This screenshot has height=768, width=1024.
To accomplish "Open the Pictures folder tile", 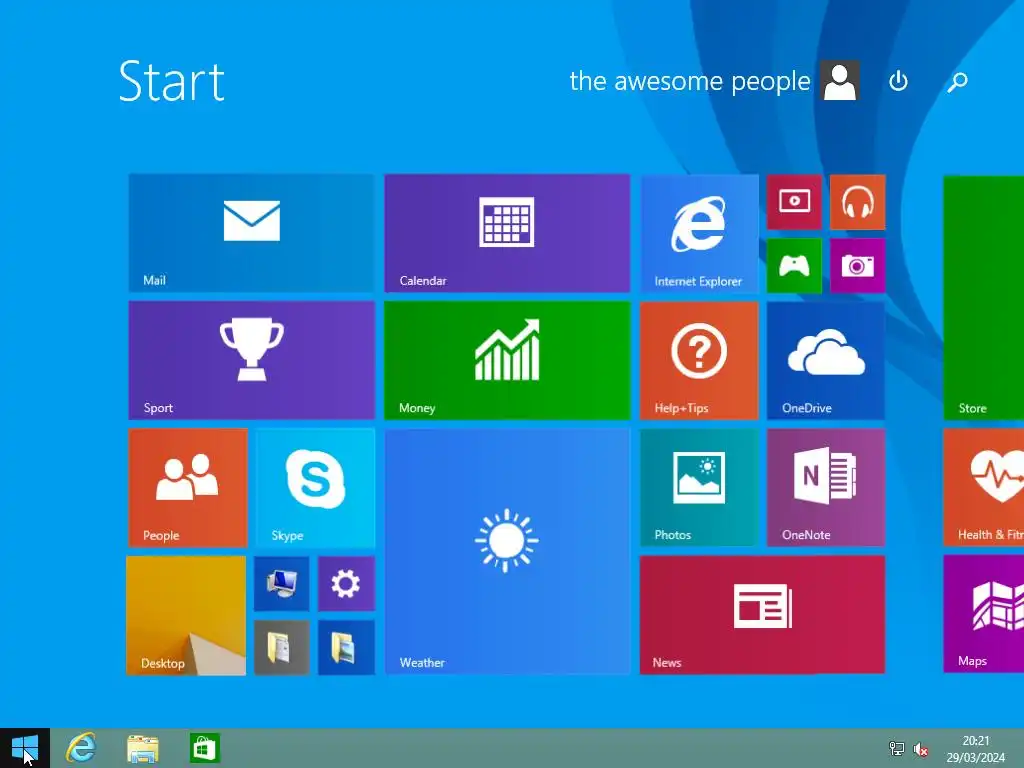I will pyautogui.click(x=346, y=647).
